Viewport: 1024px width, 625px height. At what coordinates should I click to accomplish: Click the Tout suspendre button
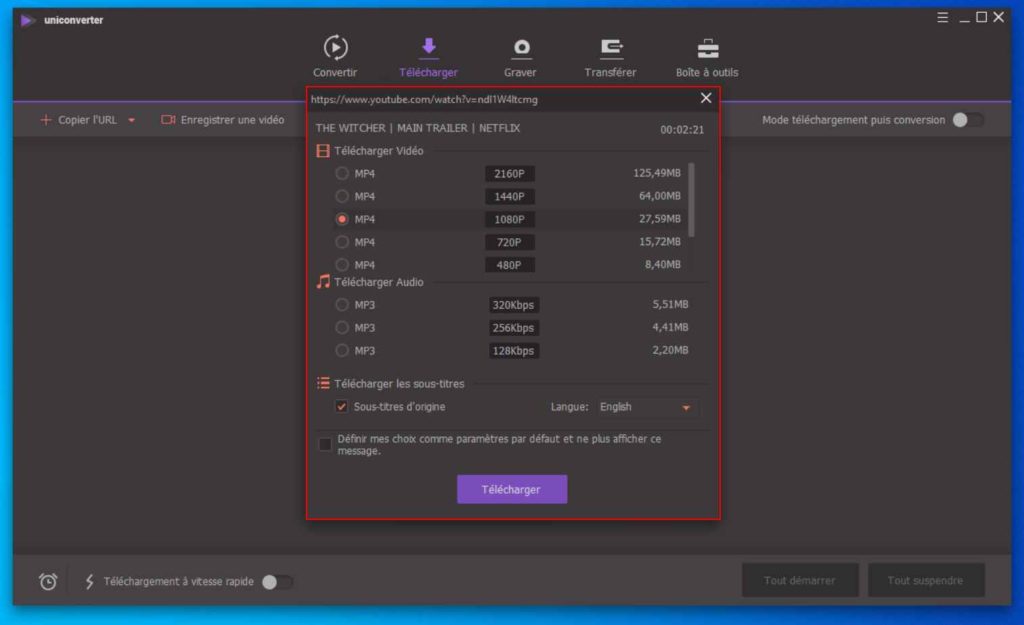click(925, 580)
